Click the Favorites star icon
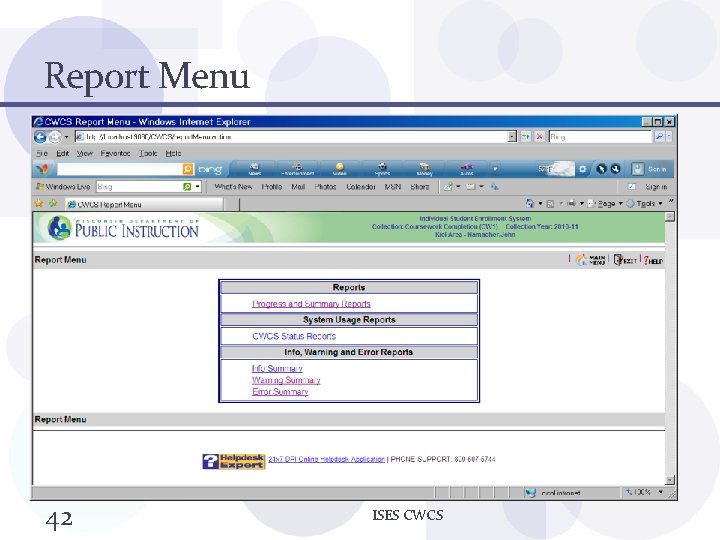 (x=39, y=203)
